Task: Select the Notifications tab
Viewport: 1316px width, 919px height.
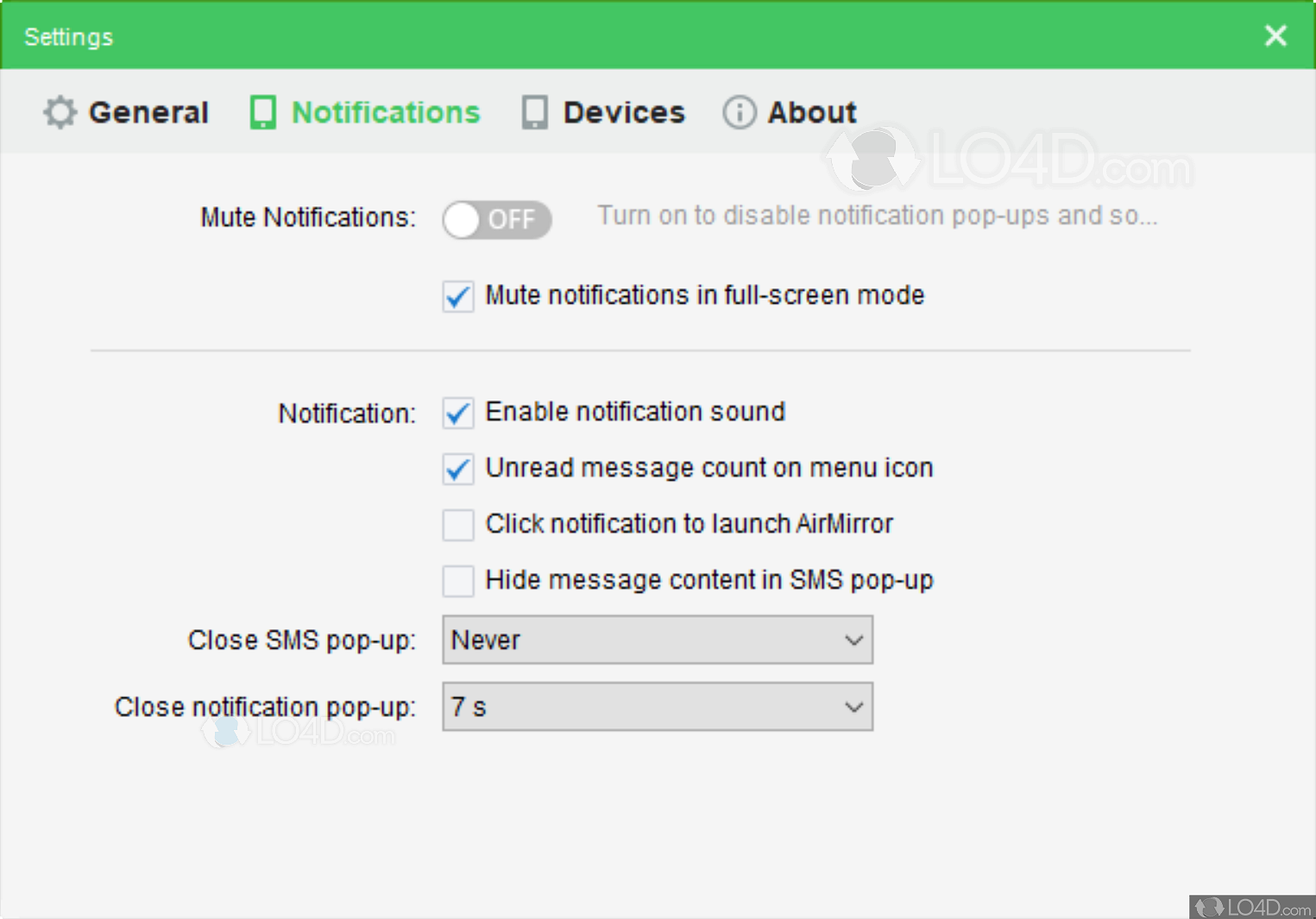Action: coord(387,112)
